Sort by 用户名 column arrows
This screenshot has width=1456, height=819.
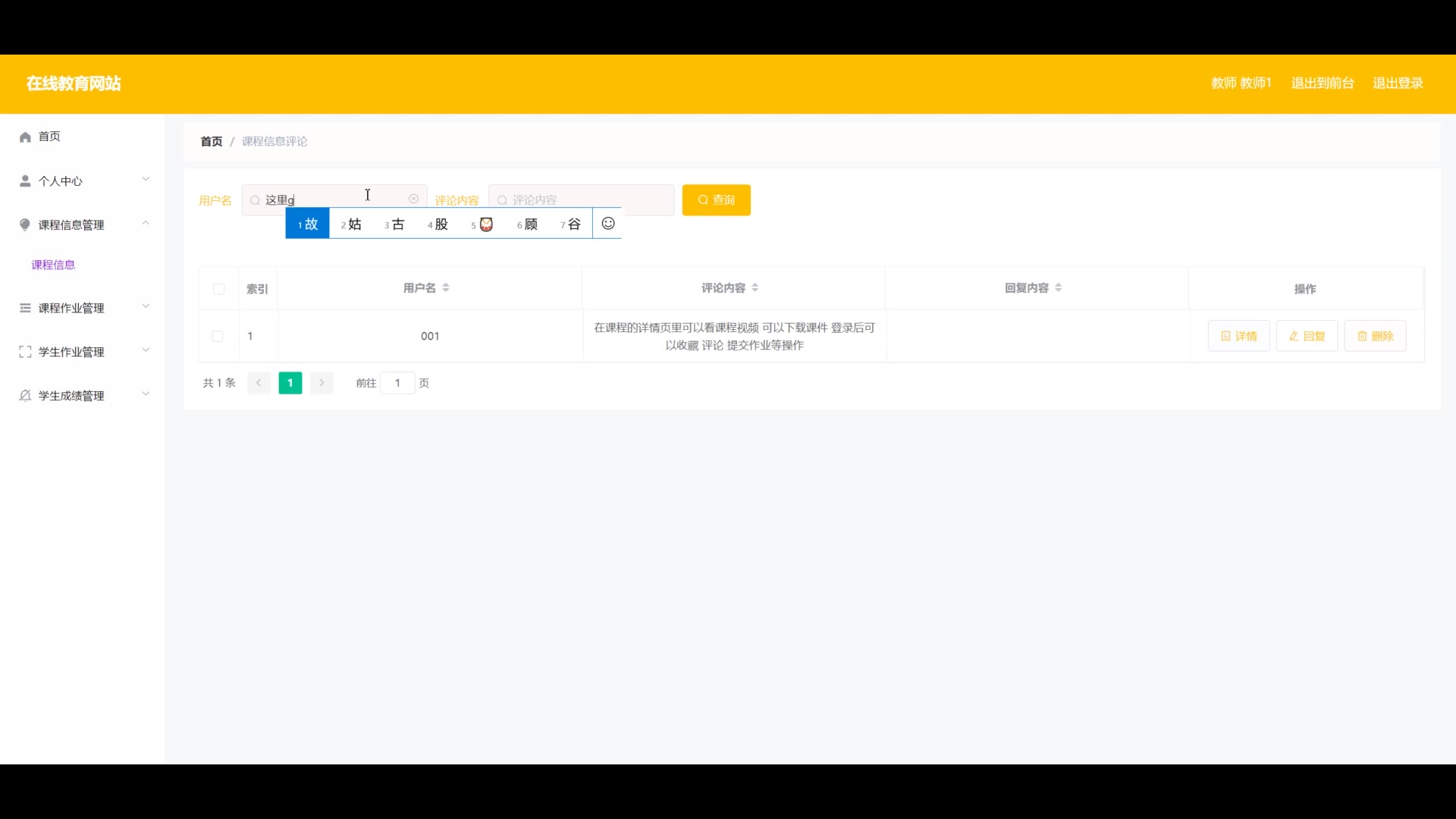click(446, 288)
